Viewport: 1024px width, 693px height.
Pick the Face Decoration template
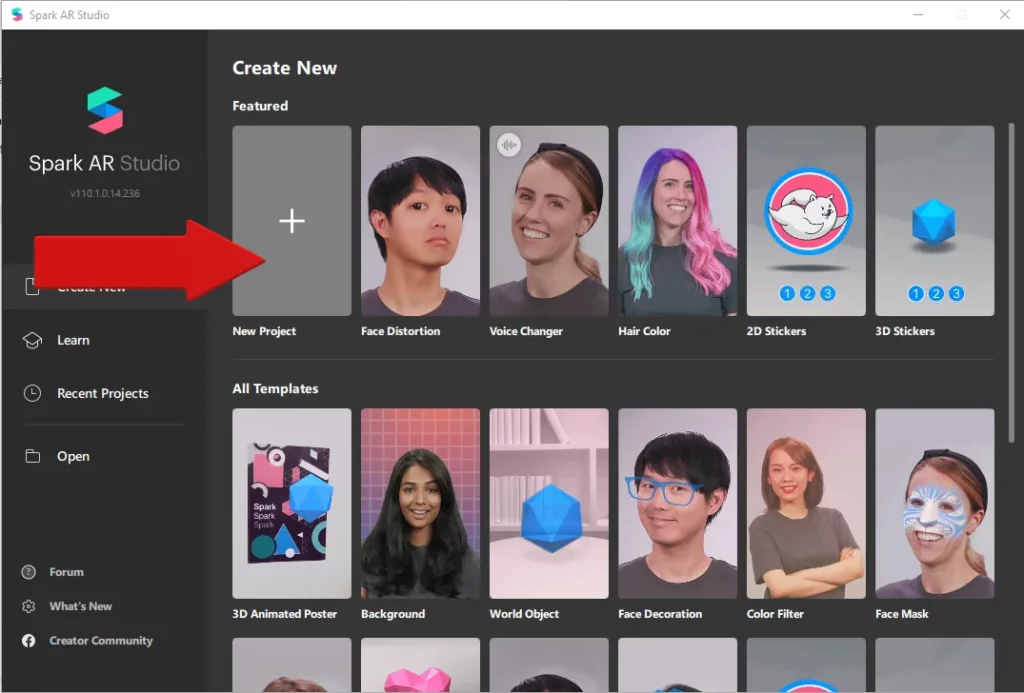point(677,504)
